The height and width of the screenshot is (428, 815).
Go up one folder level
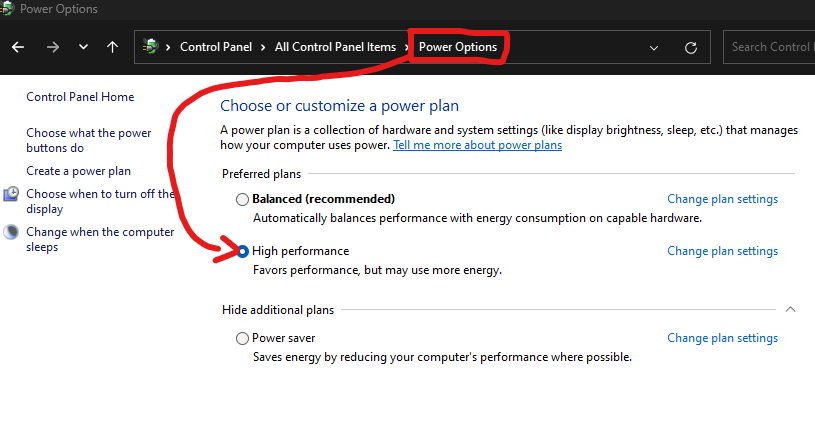coord(112,47)
